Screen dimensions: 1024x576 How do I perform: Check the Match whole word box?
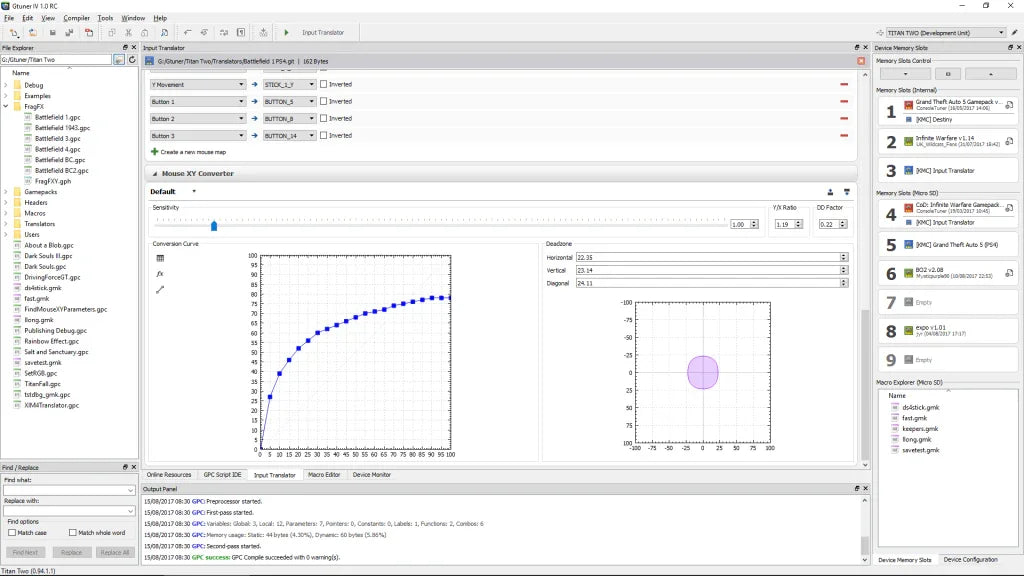tap(72, 533)
